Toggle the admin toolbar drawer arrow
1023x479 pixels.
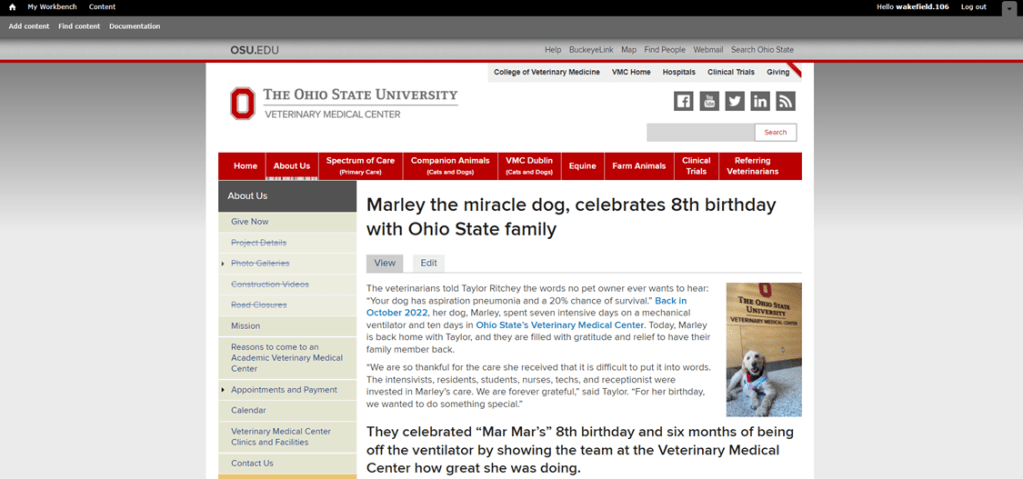(1008, 7)
